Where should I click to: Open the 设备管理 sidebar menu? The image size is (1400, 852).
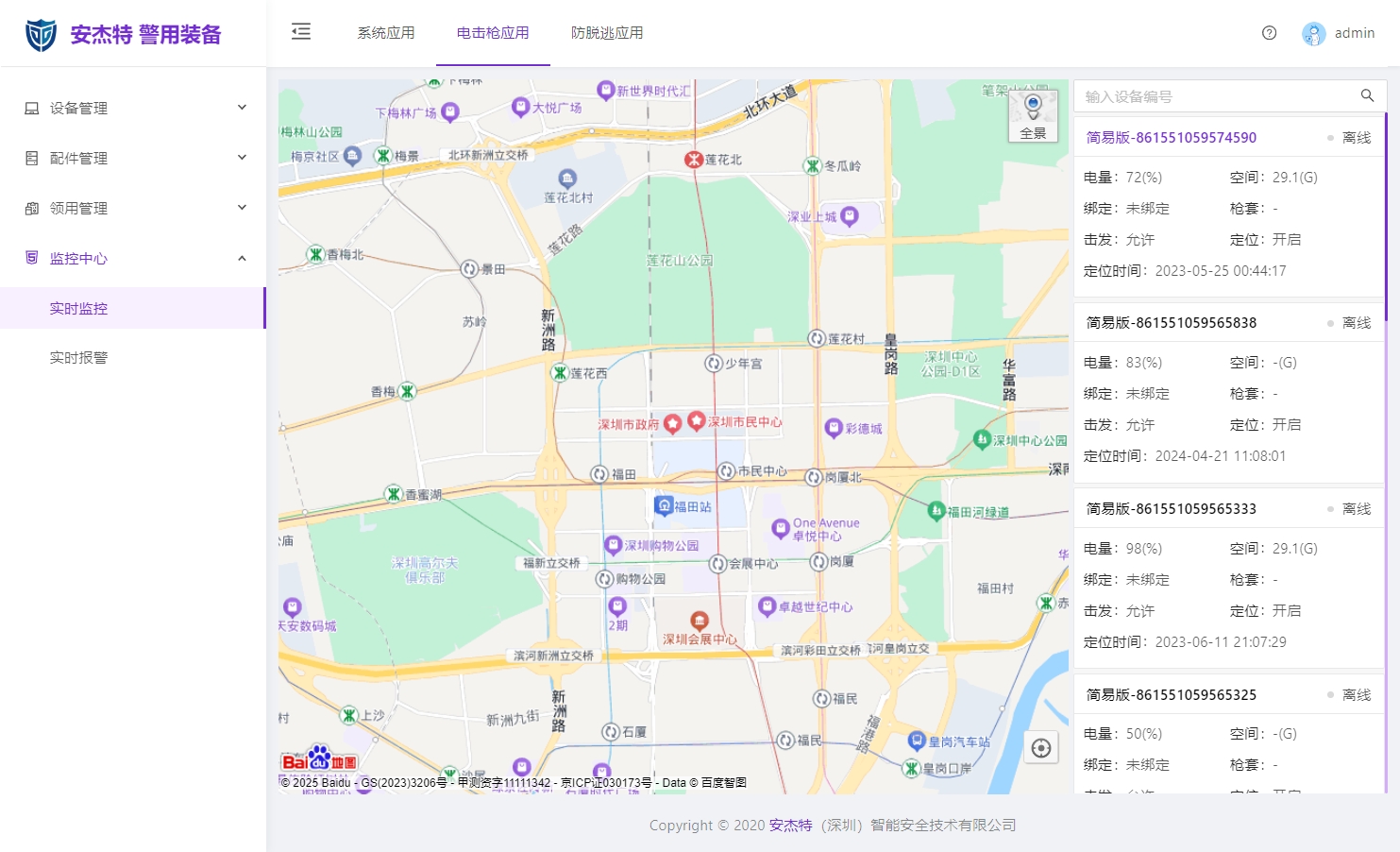pyautogui.click(x=133, y=108)
